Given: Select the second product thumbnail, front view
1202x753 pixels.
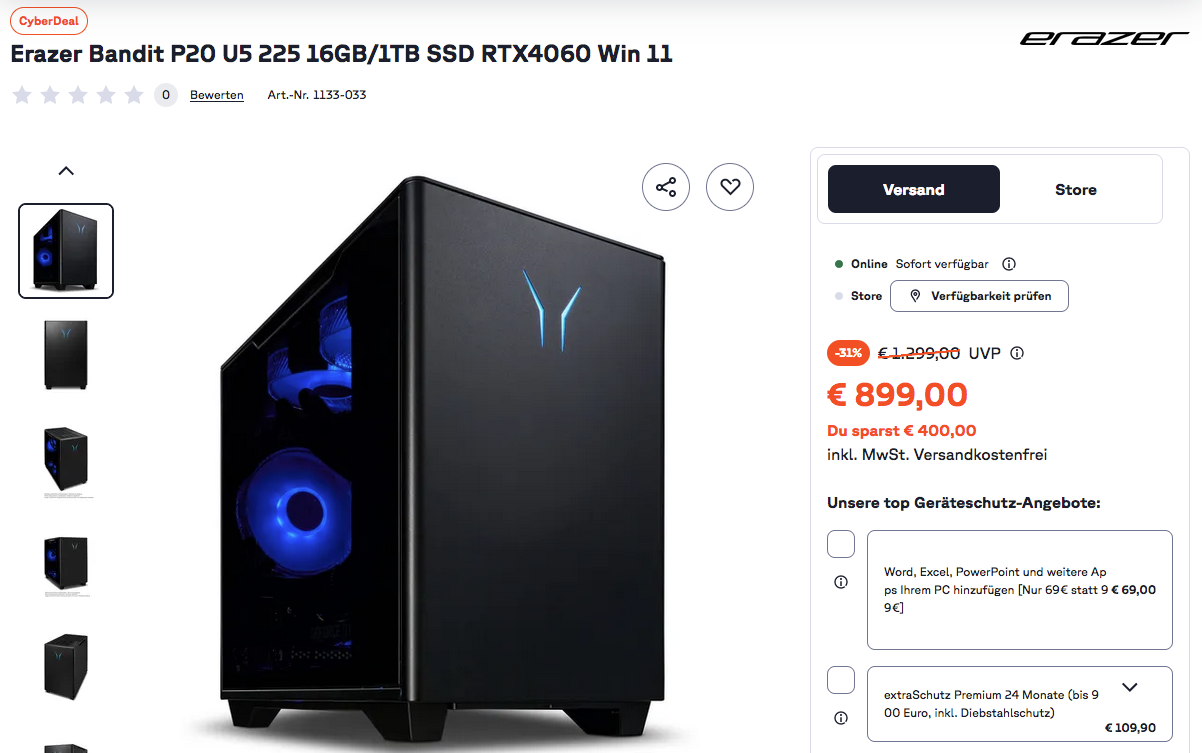Looking at the screenshot, I should click(66, 355).
